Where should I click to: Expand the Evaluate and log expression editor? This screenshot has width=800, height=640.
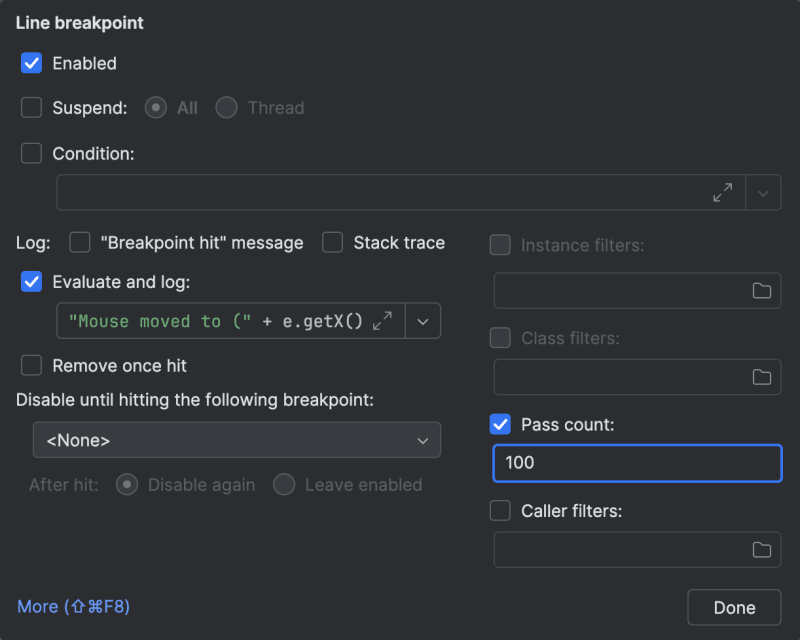point(382,321)
